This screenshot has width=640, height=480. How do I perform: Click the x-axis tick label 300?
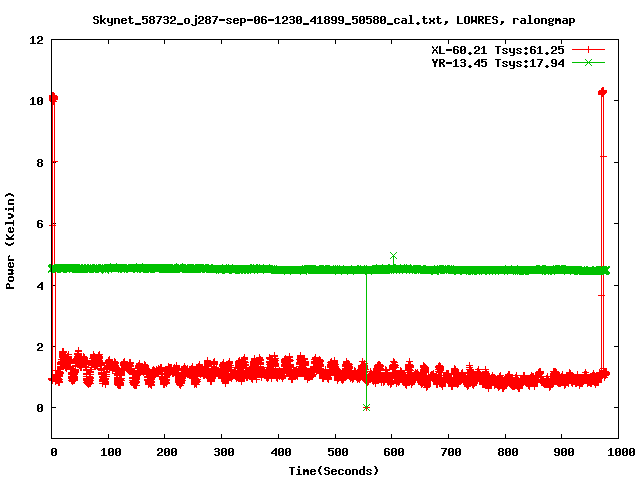click(224, 452)
